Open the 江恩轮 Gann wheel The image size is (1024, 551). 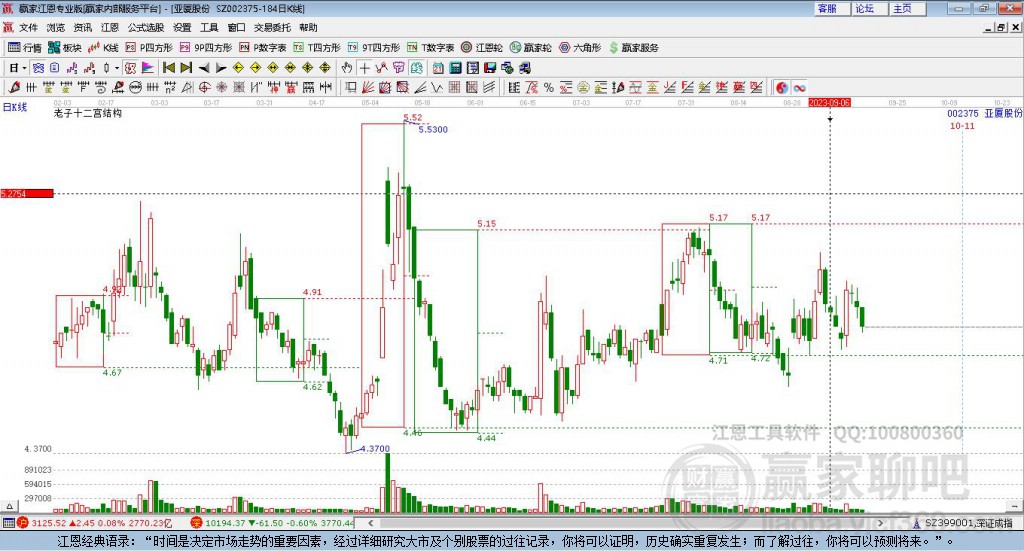(482, 48)
